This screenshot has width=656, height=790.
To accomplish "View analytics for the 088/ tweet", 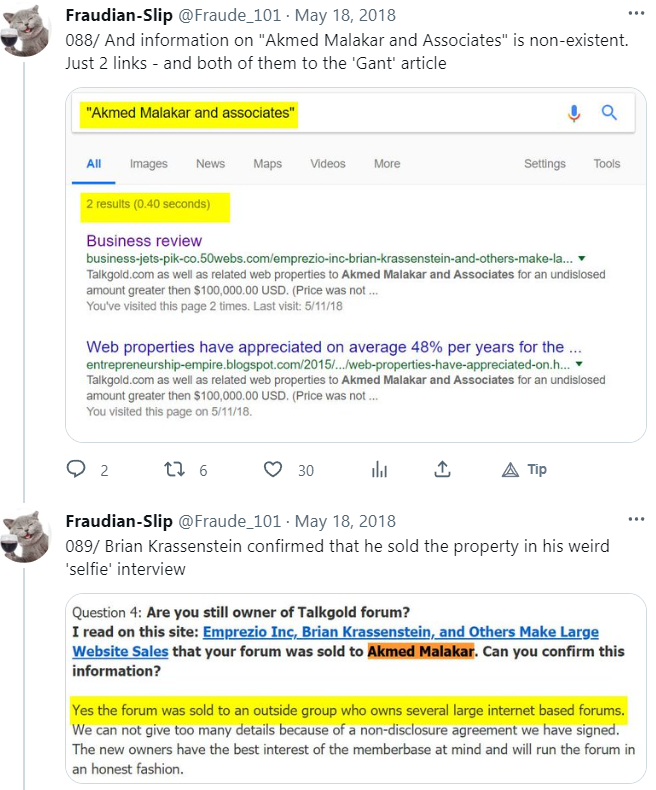I will coord(379,469).
